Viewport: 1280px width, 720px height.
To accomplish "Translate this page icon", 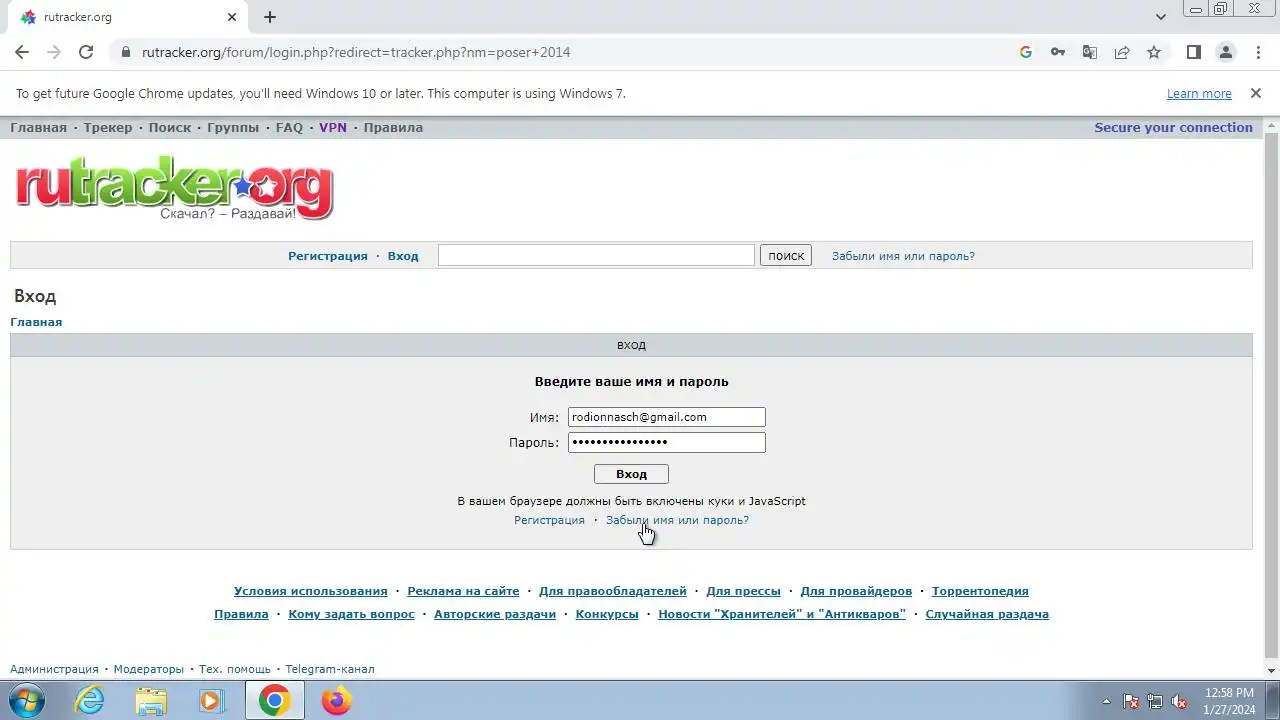I will (1090, 52).
